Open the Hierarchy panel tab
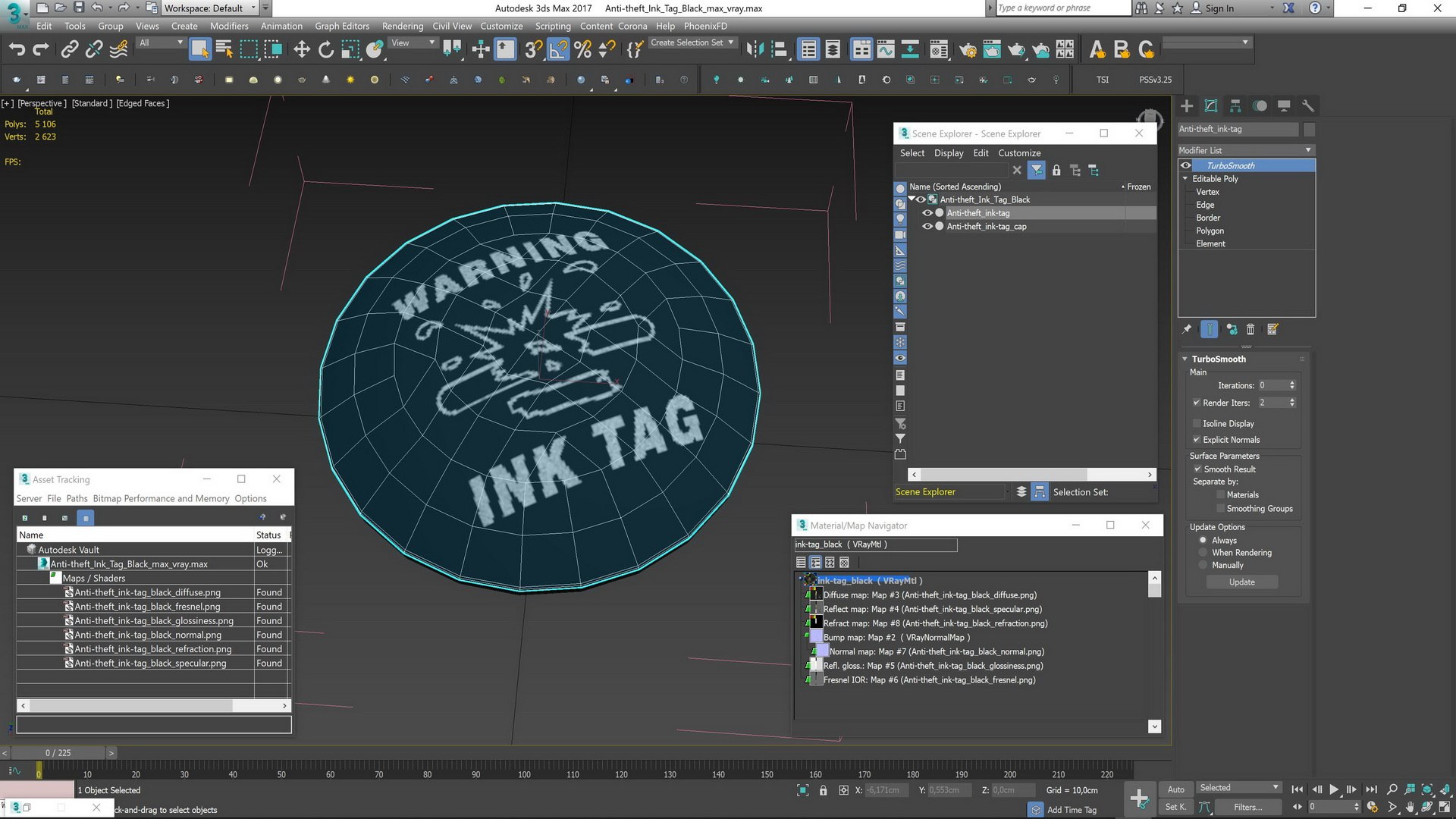Image resolution: width=1456 pixels, height=819 pixels. click(x=1235, y=106)
